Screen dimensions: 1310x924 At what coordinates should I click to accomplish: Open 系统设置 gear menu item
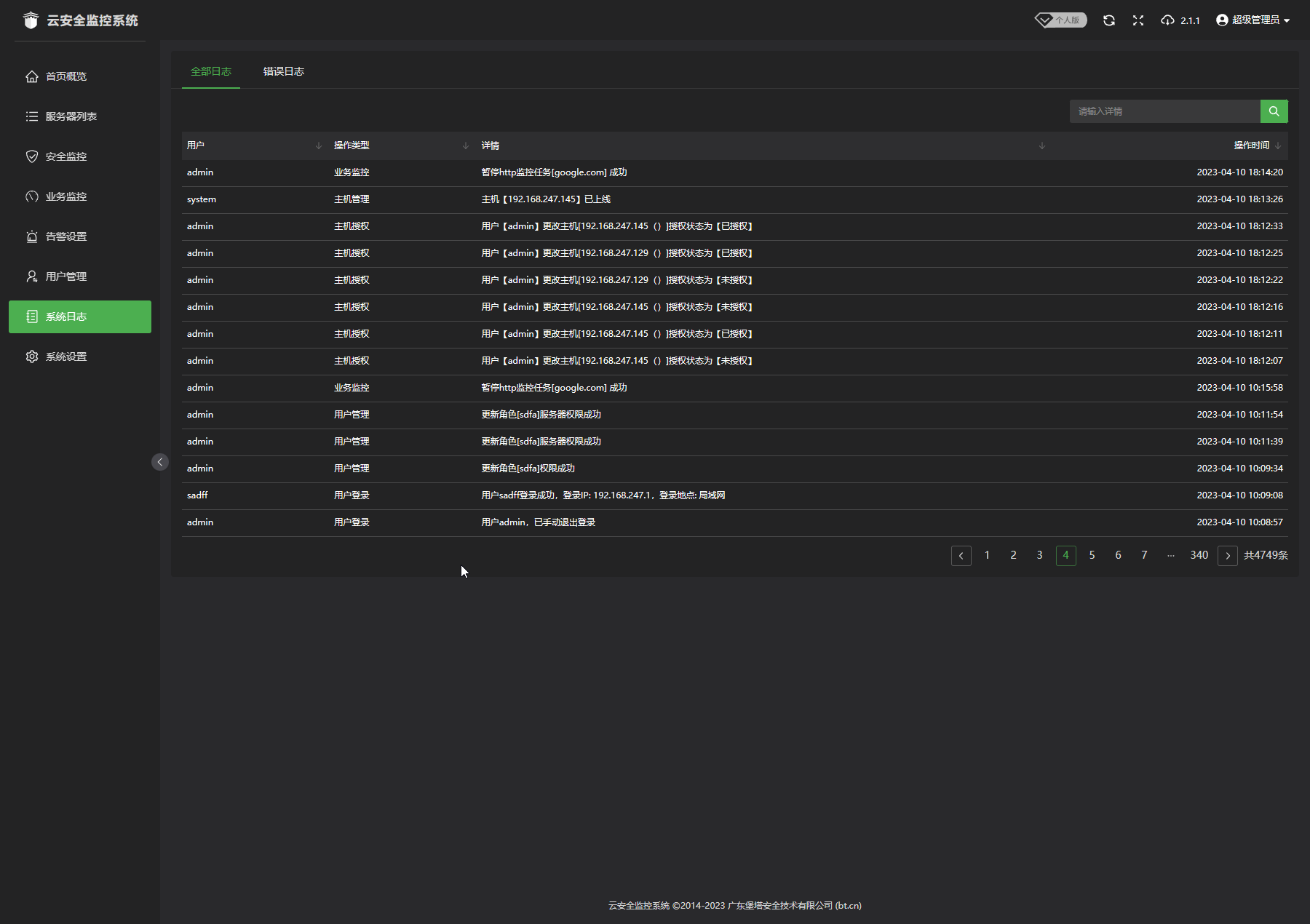[x=65, y=357]
